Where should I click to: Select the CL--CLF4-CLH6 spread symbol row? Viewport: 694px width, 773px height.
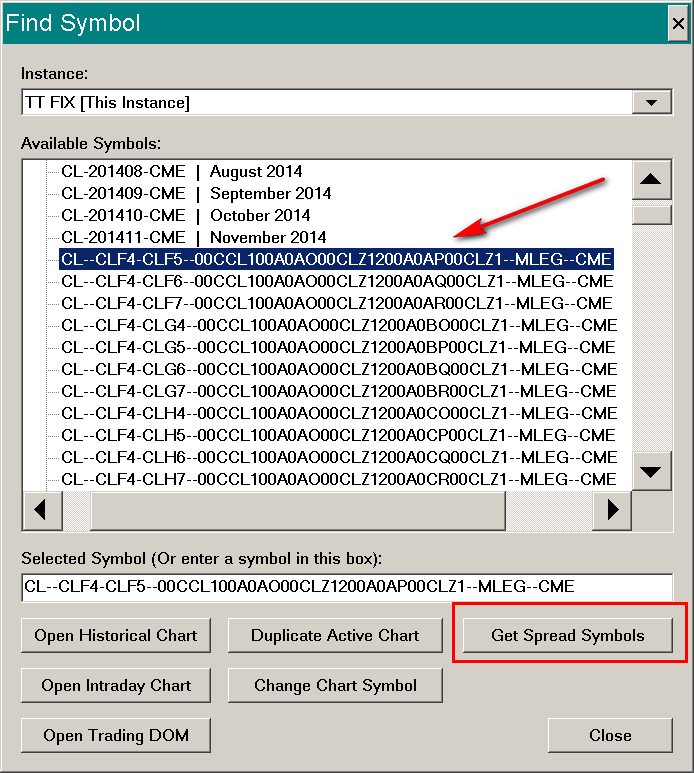point(339,457)
